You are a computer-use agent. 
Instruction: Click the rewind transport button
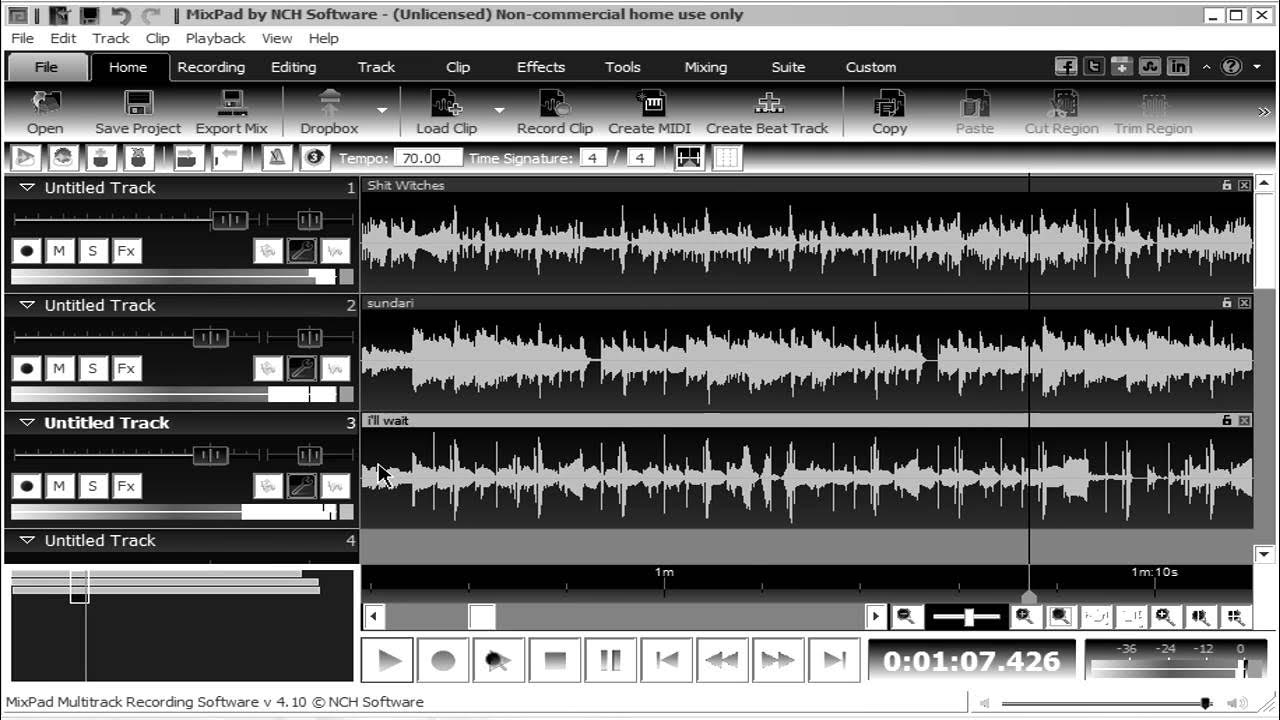tap(722, 660)
